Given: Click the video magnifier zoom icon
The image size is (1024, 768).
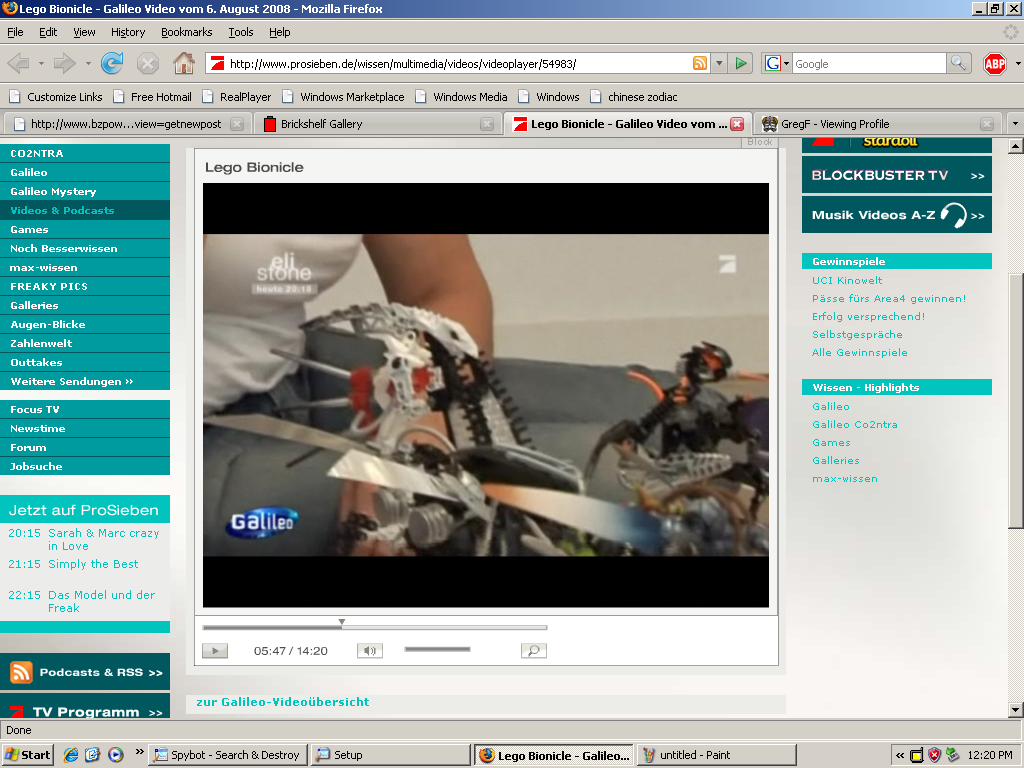Looking at the screenshot, I should pyautogui.click(x=534, y=650).
